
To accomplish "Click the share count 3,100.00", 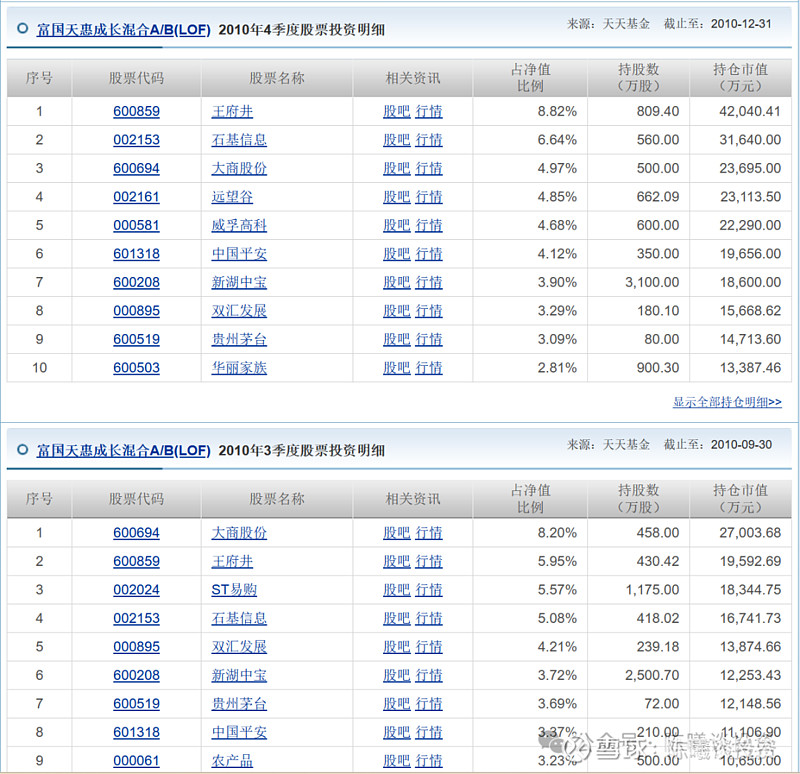I will click(652, 282).
